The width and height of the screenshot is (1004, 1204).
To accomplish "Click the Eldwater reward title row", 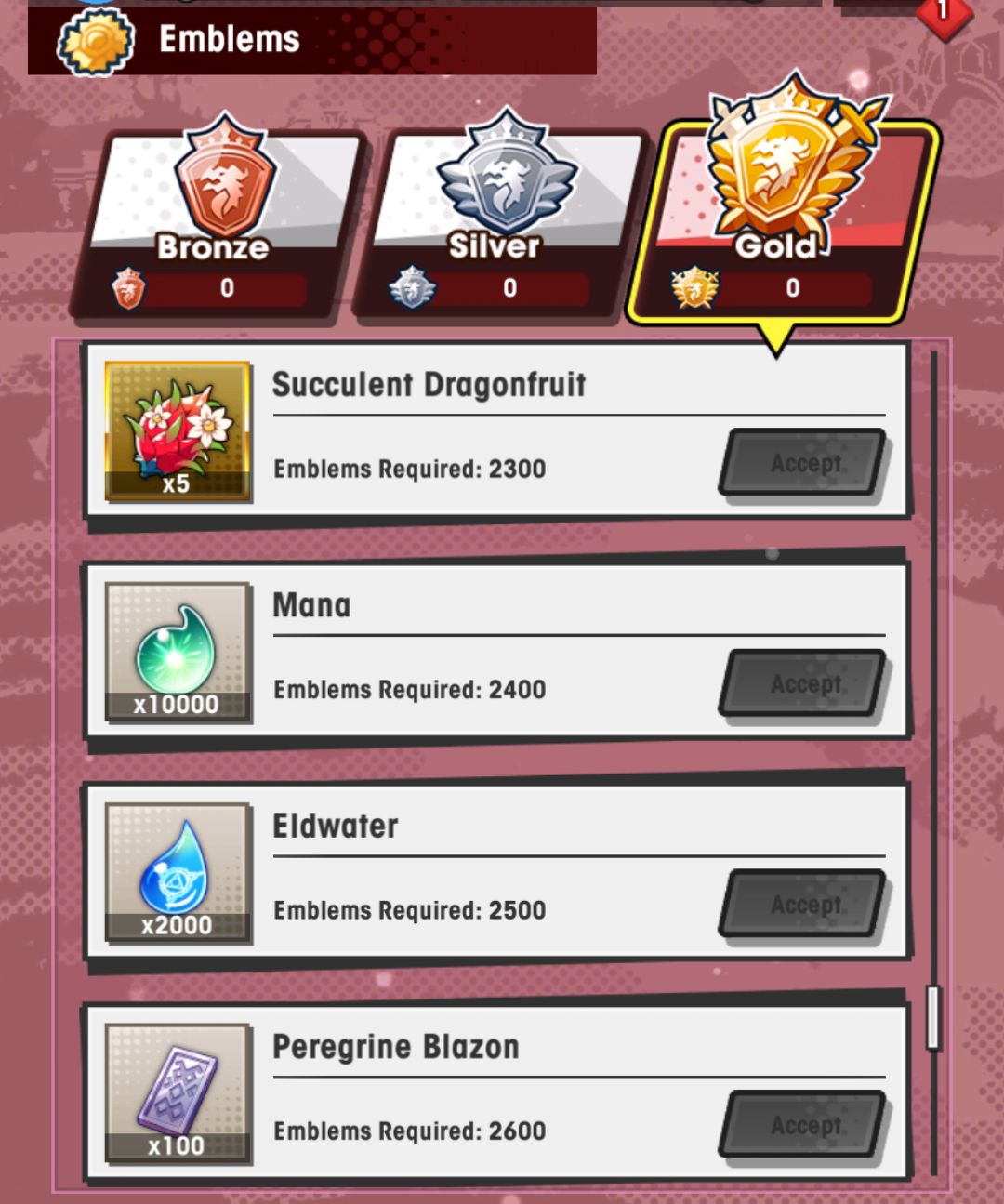I will click(578, 826).
